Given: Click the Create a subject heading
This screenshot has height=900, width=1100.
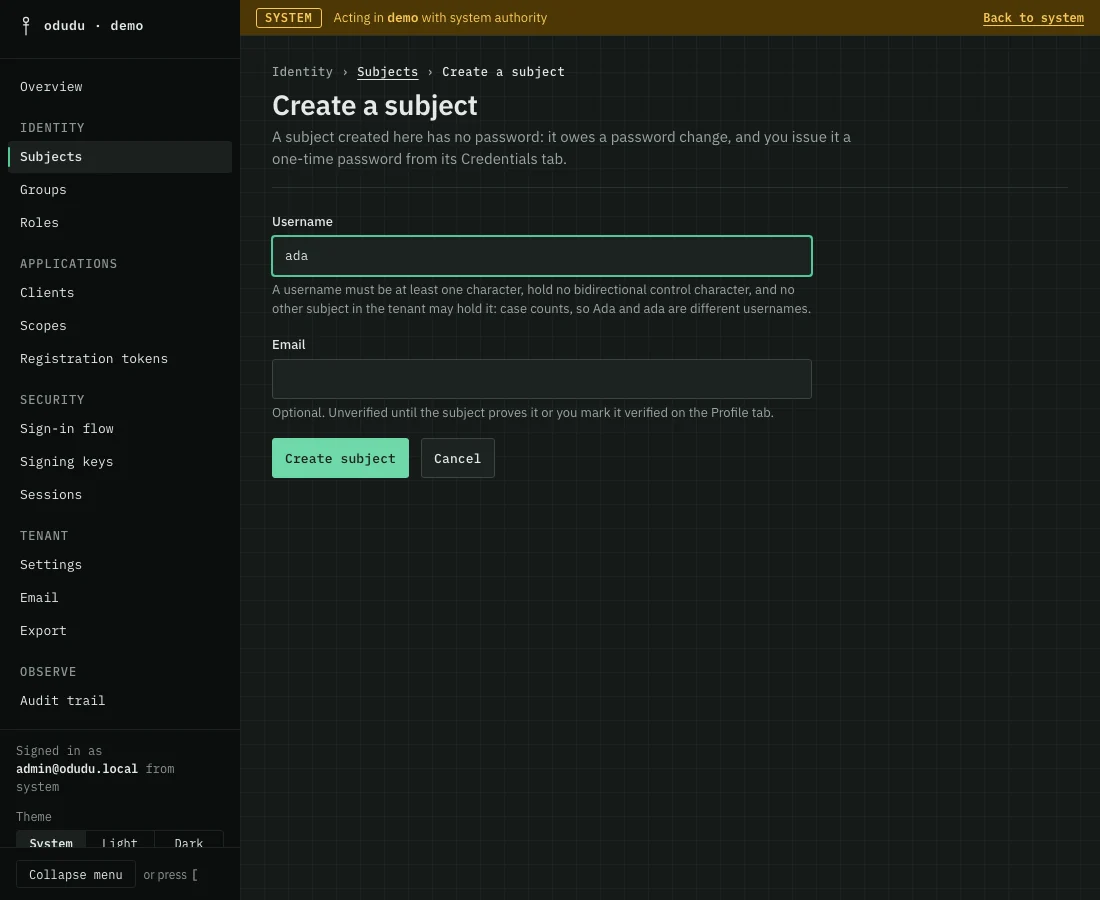Looking at the screenshot, I should pyautogui.click(x=375, y=105).
